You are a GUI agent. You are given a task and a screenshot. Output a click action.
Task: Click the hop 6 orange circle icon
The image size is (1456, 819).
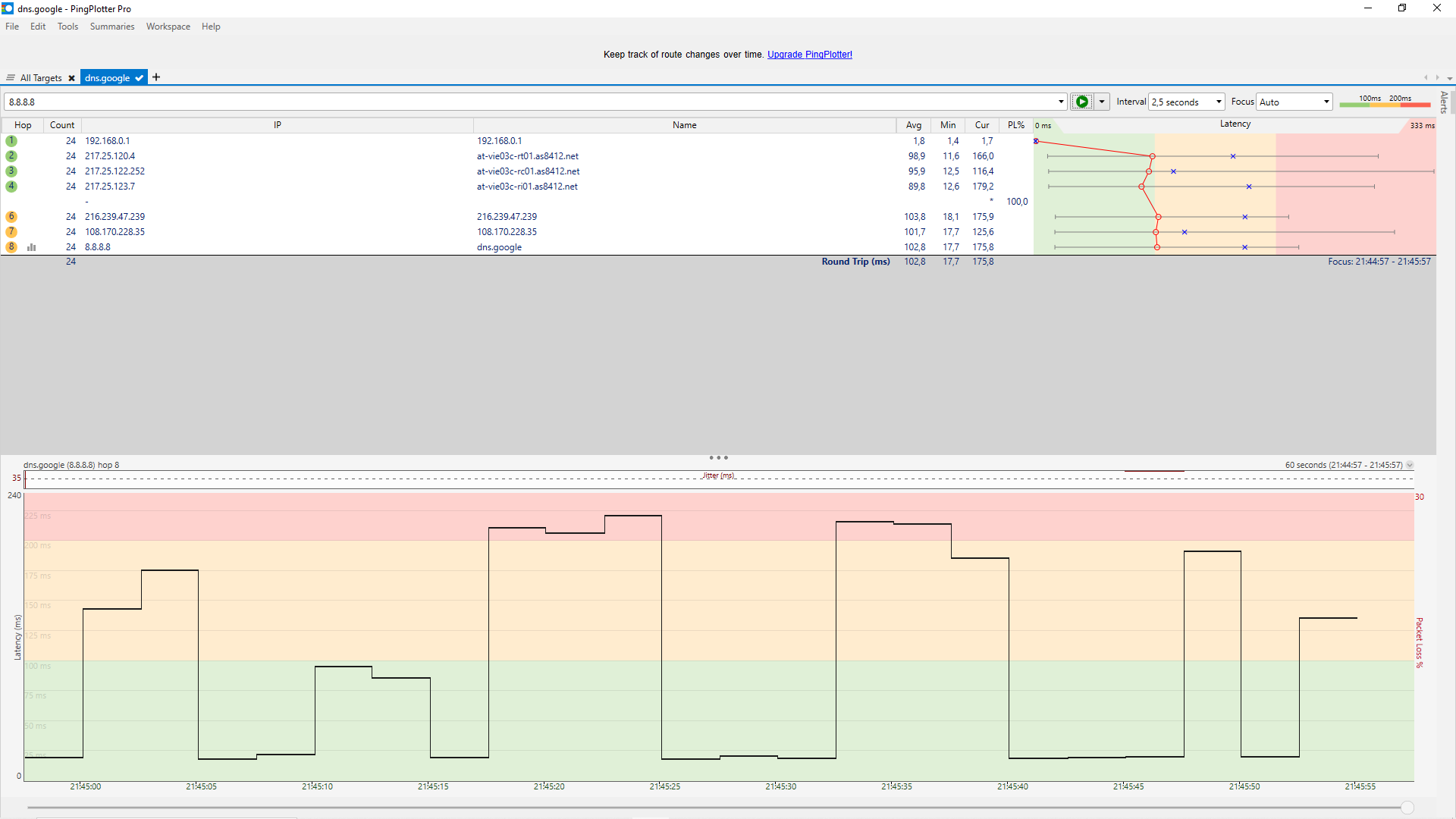(11, 217)
